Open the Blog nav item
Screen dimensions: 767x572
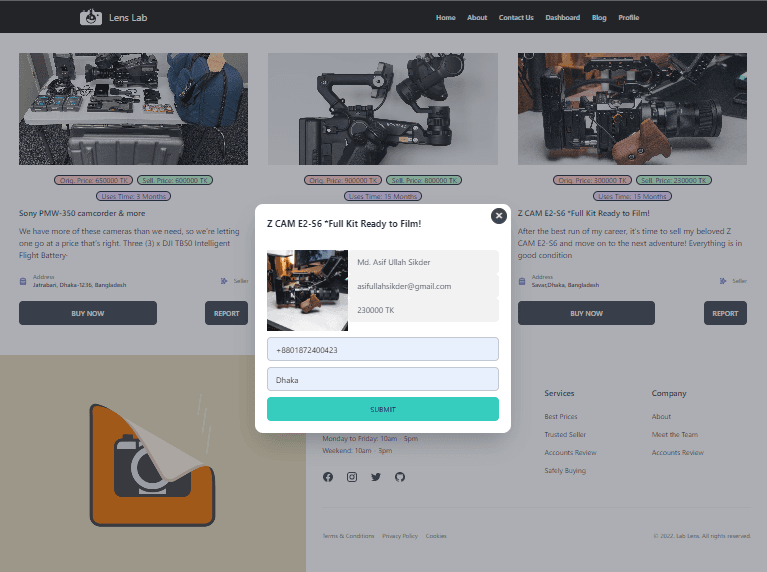(x=599, y=18)
